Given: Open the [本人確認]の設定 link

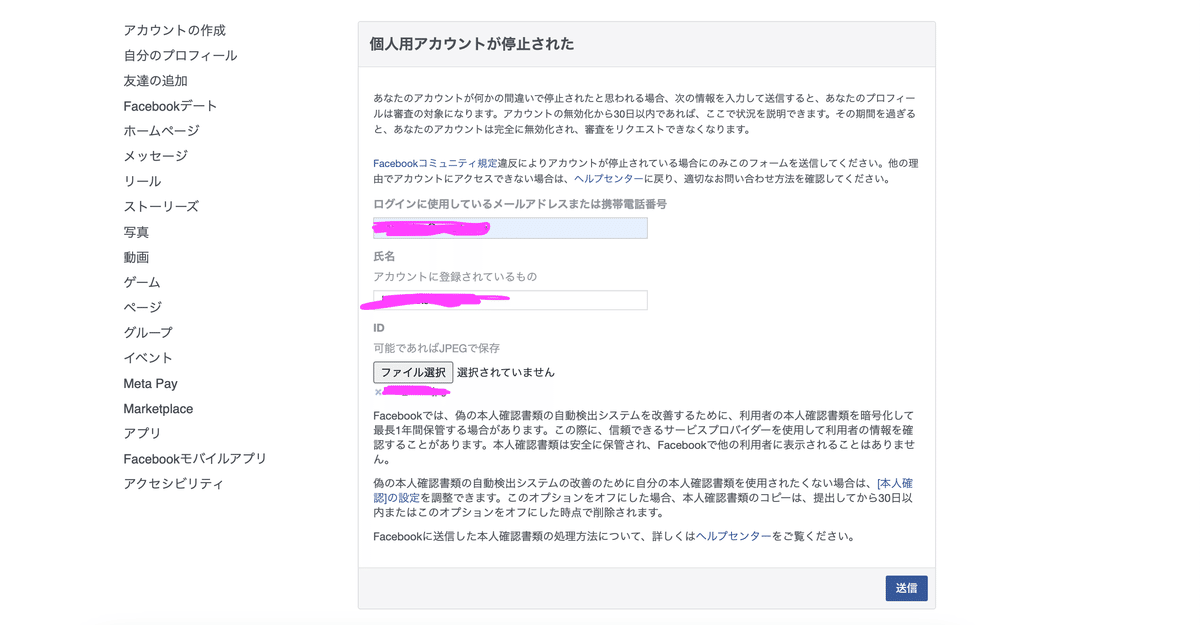Looking at the screenshot, I should [642, 490].
